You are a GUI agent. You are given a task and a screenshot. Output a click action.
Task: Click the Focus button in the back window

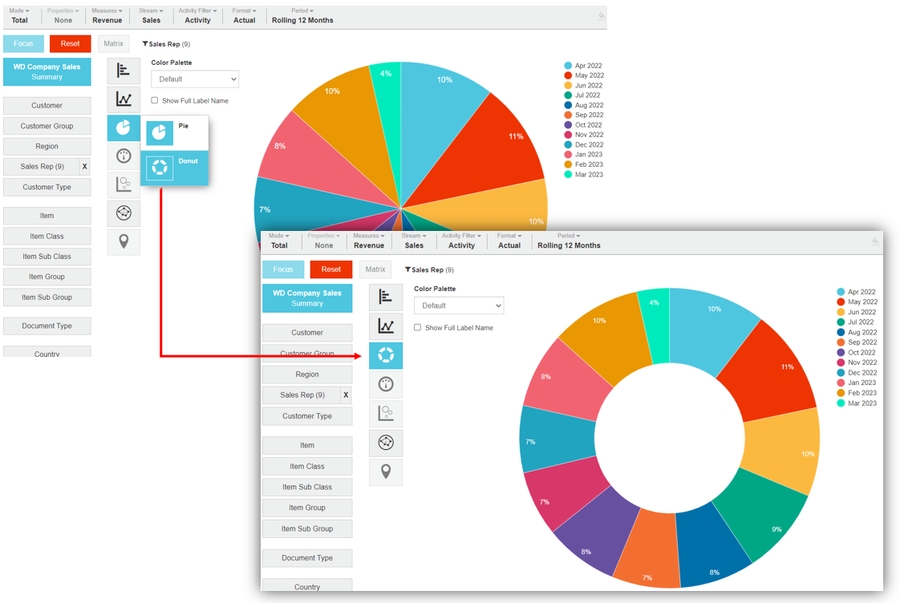tap(23, 44)
